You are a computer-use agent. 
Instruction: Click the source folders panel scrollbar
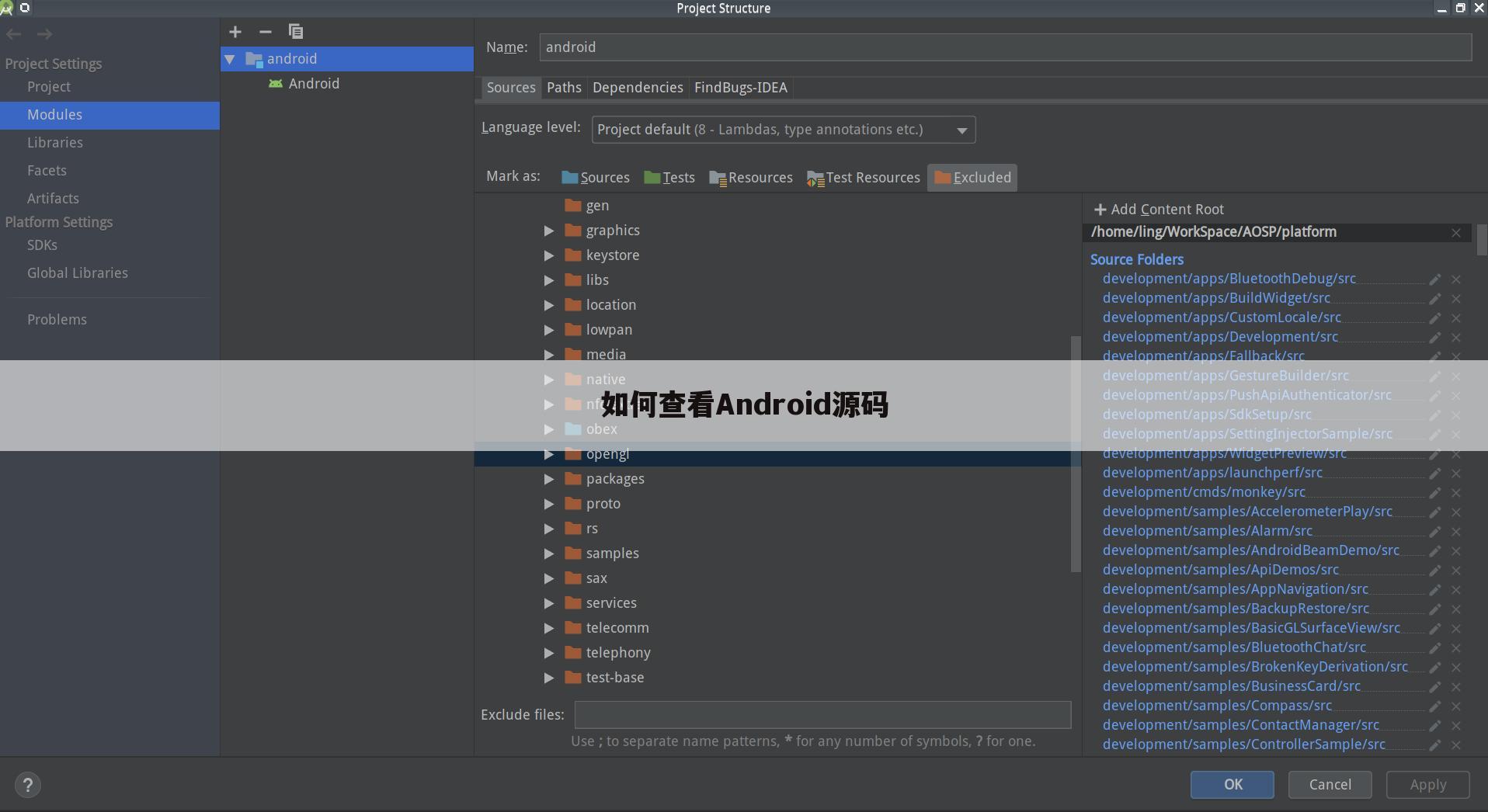1482,241
